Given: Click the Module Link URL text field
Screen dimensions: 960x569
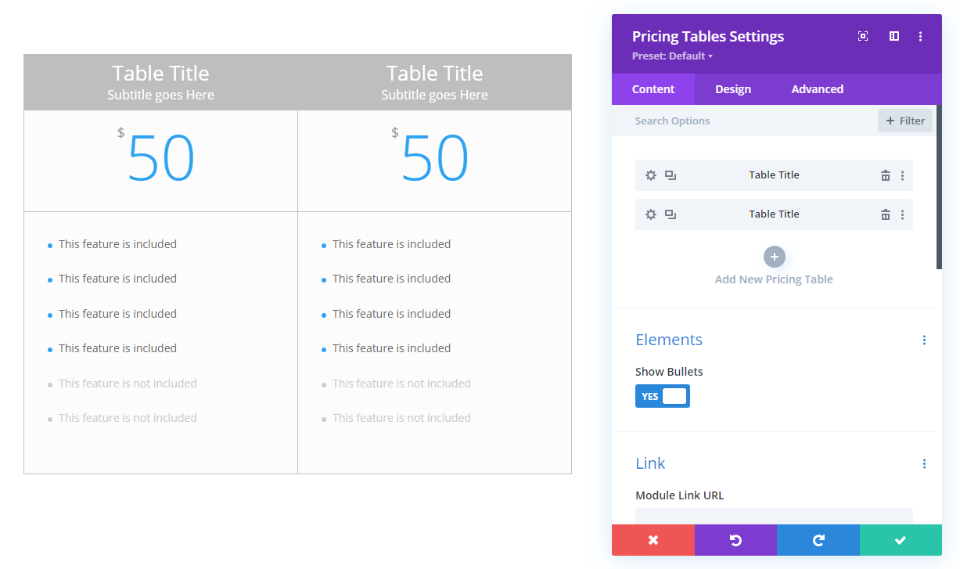Looking at the screenshot, I should [774, 516].
